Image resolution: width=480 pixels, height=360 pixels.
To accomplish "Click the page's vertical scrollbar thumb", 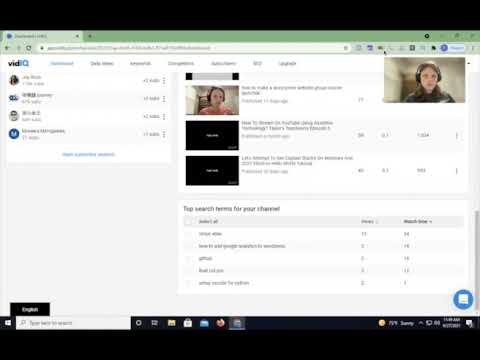I will [477, 250].
